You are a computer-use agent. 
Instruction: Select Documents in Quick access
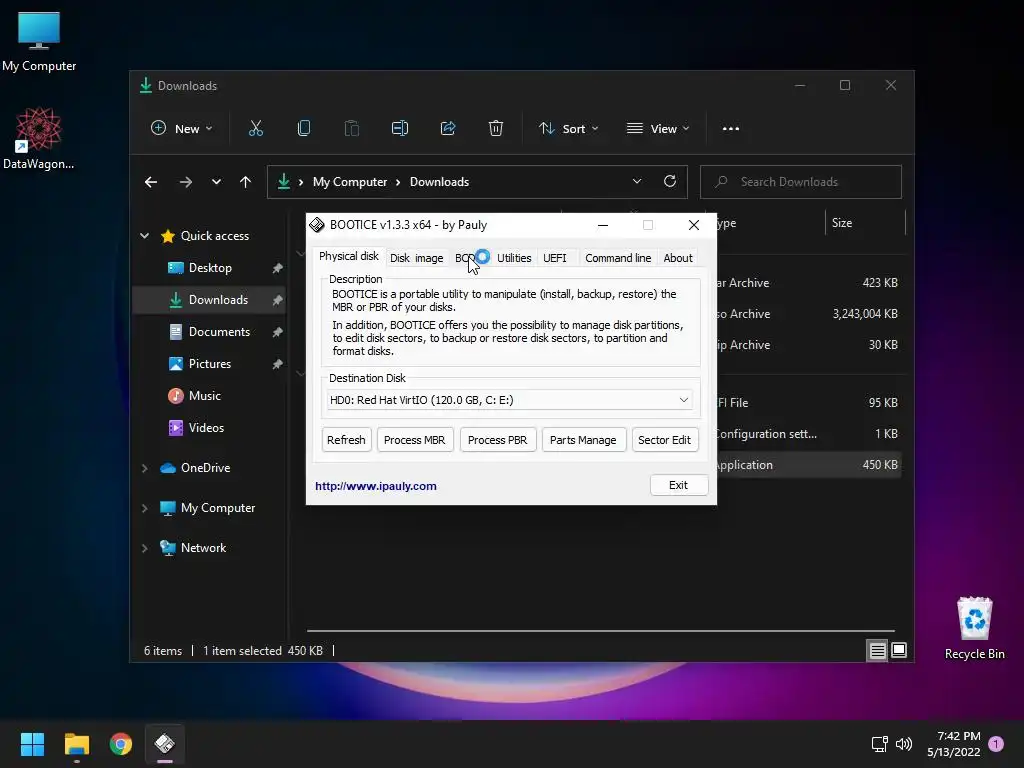pyautogui.click(x=209, y=332)
